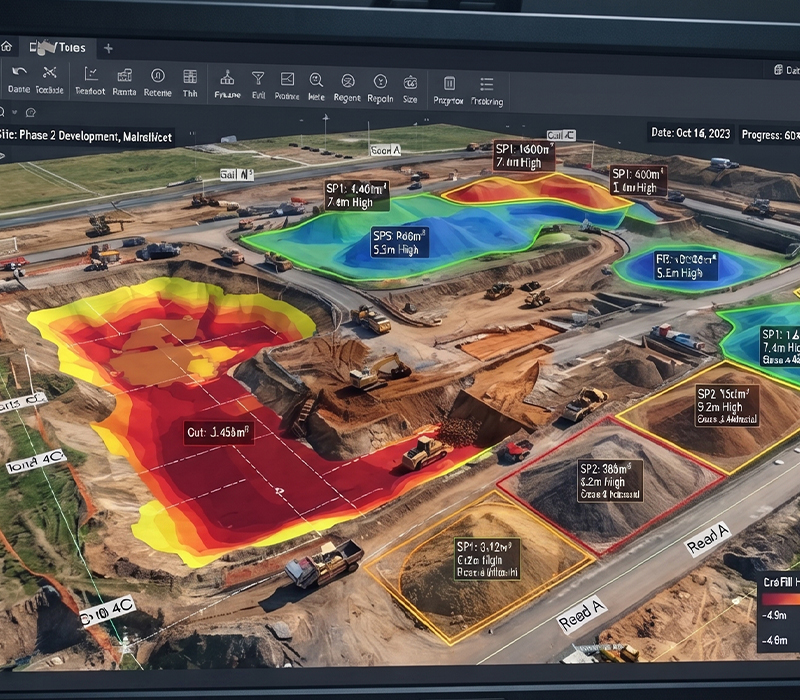Image resolution: width=800 pixels, height=700 pixels.
Task: Open a new tab with plus icon
Action: (108, 48)
